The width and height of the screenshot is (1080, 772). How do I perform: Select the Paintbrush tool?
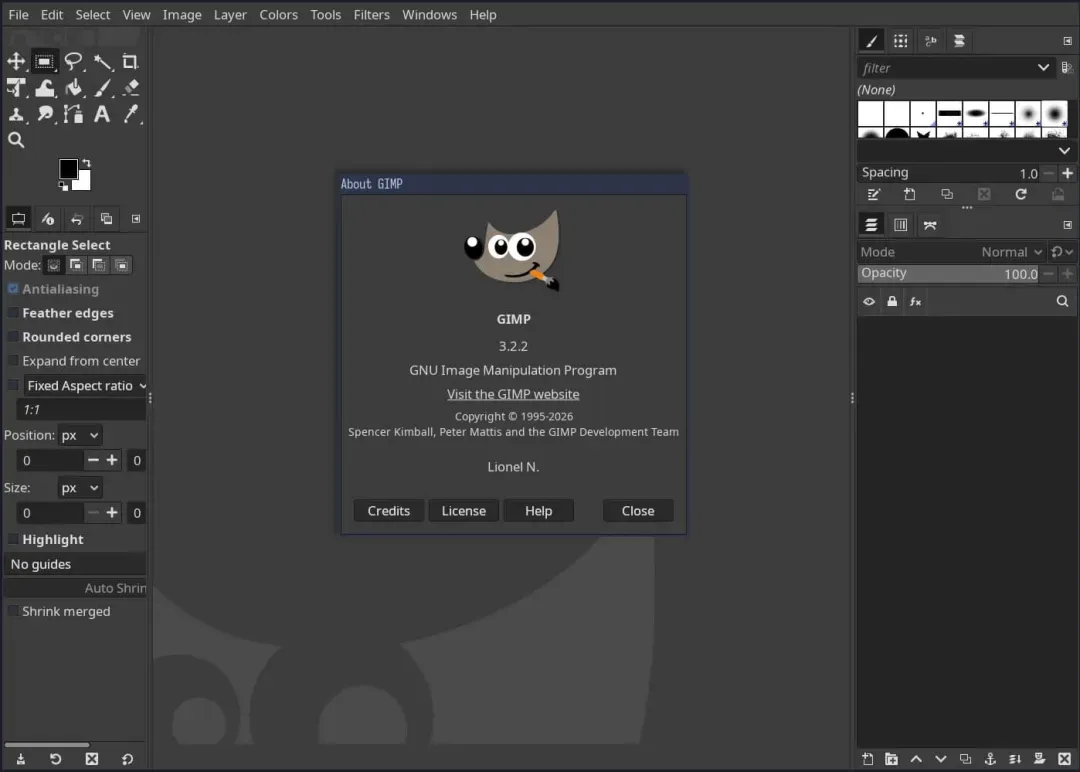[102, 87]
